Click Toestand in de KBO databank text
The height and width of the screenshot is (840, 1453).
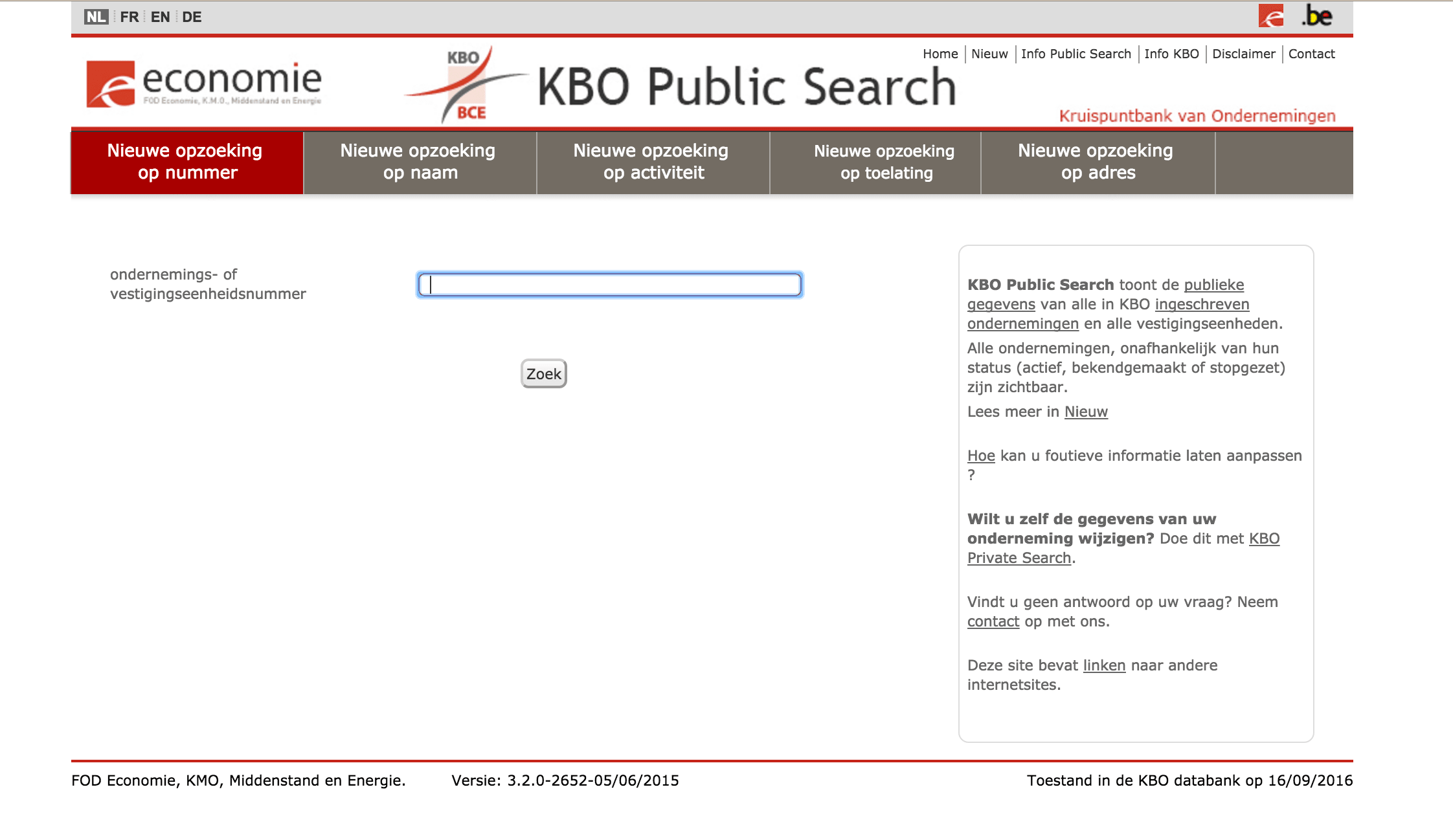(x=1189, y=780)
